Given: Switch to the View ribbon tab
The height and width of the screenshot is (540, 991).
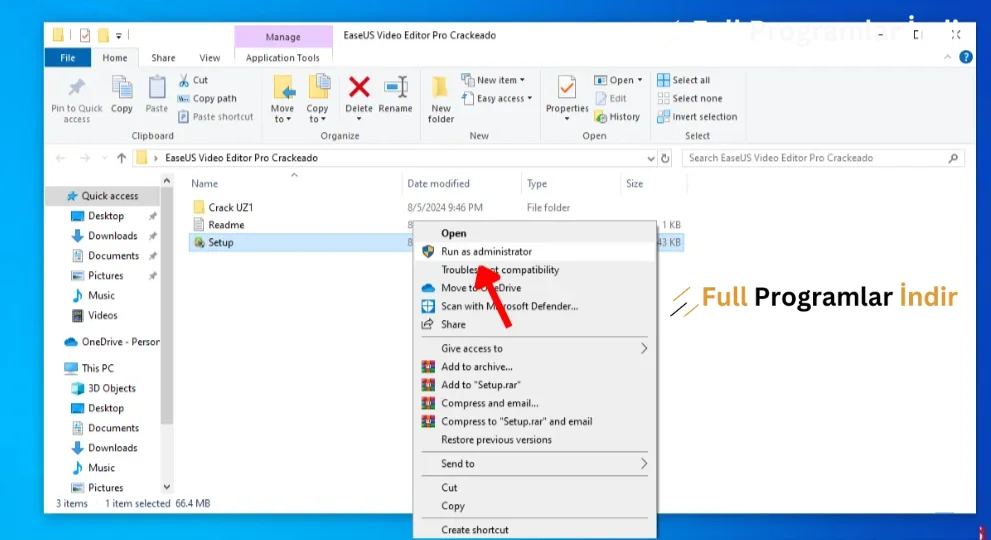Looking at the screenshot, I should pyautogui.click(x=210, y=58).
